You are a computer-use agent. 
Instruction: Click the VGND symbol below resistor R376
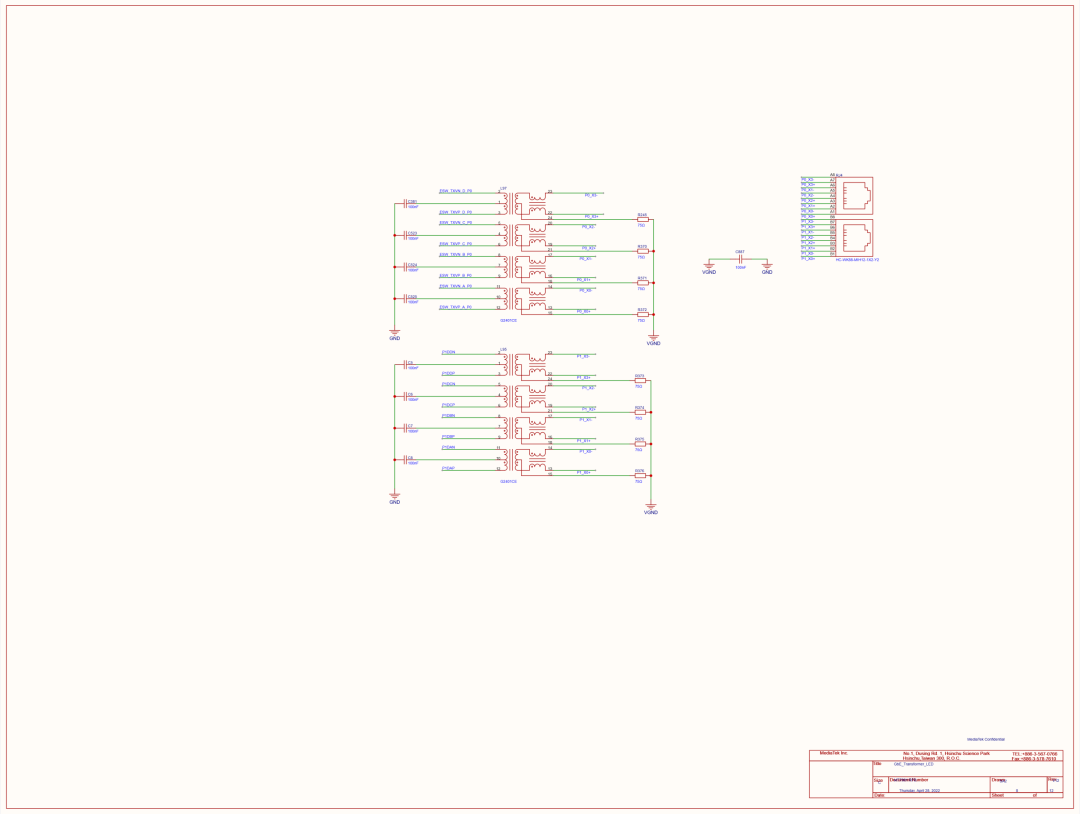(650, 507)
